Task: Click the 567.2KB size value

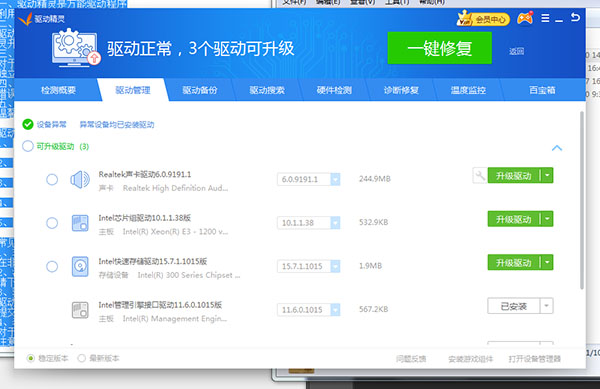Action: [373, 309]
